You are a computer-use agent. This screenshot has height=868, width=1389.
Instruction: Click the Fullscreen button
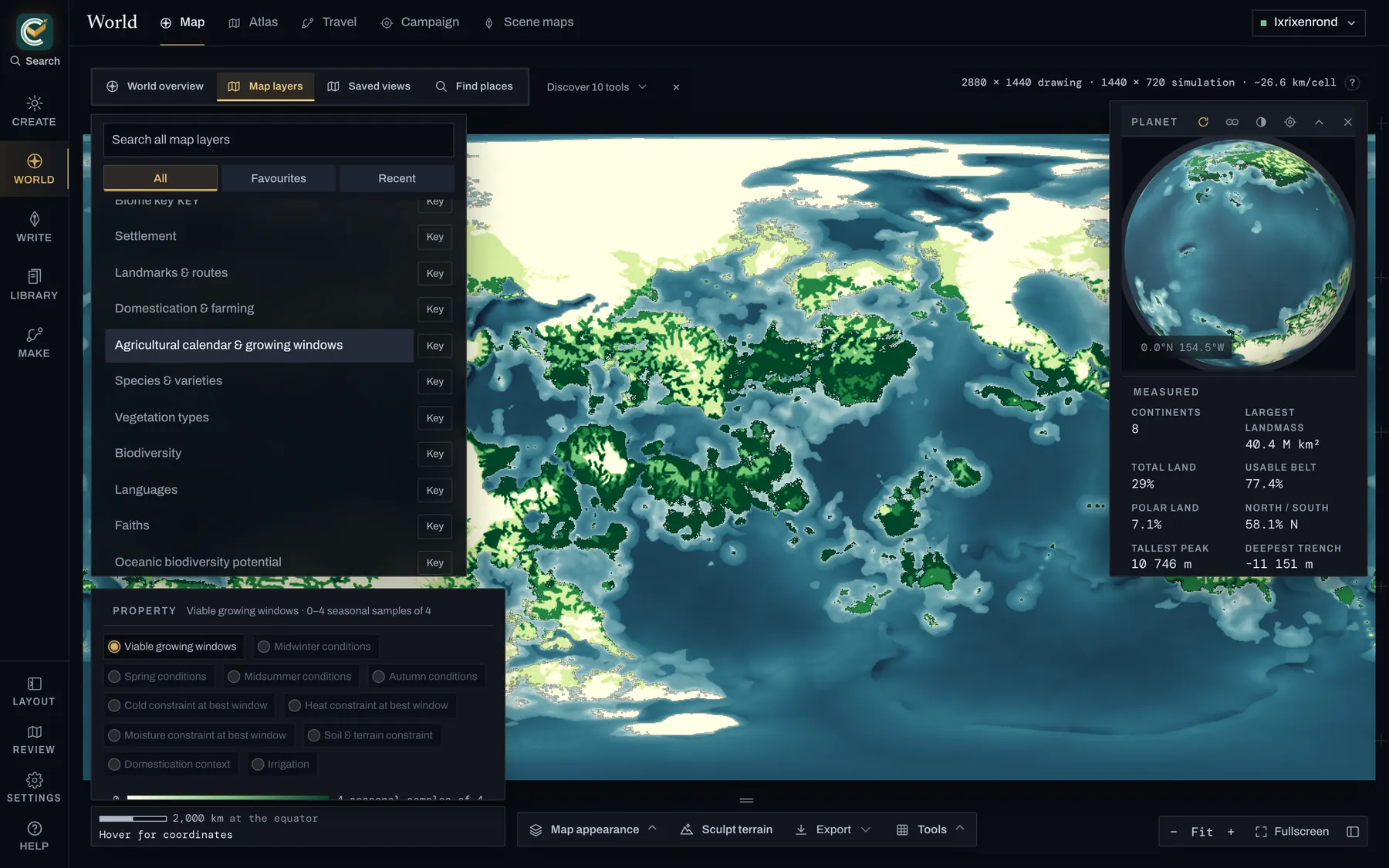pyautogui.click(x=1292, y=832)
